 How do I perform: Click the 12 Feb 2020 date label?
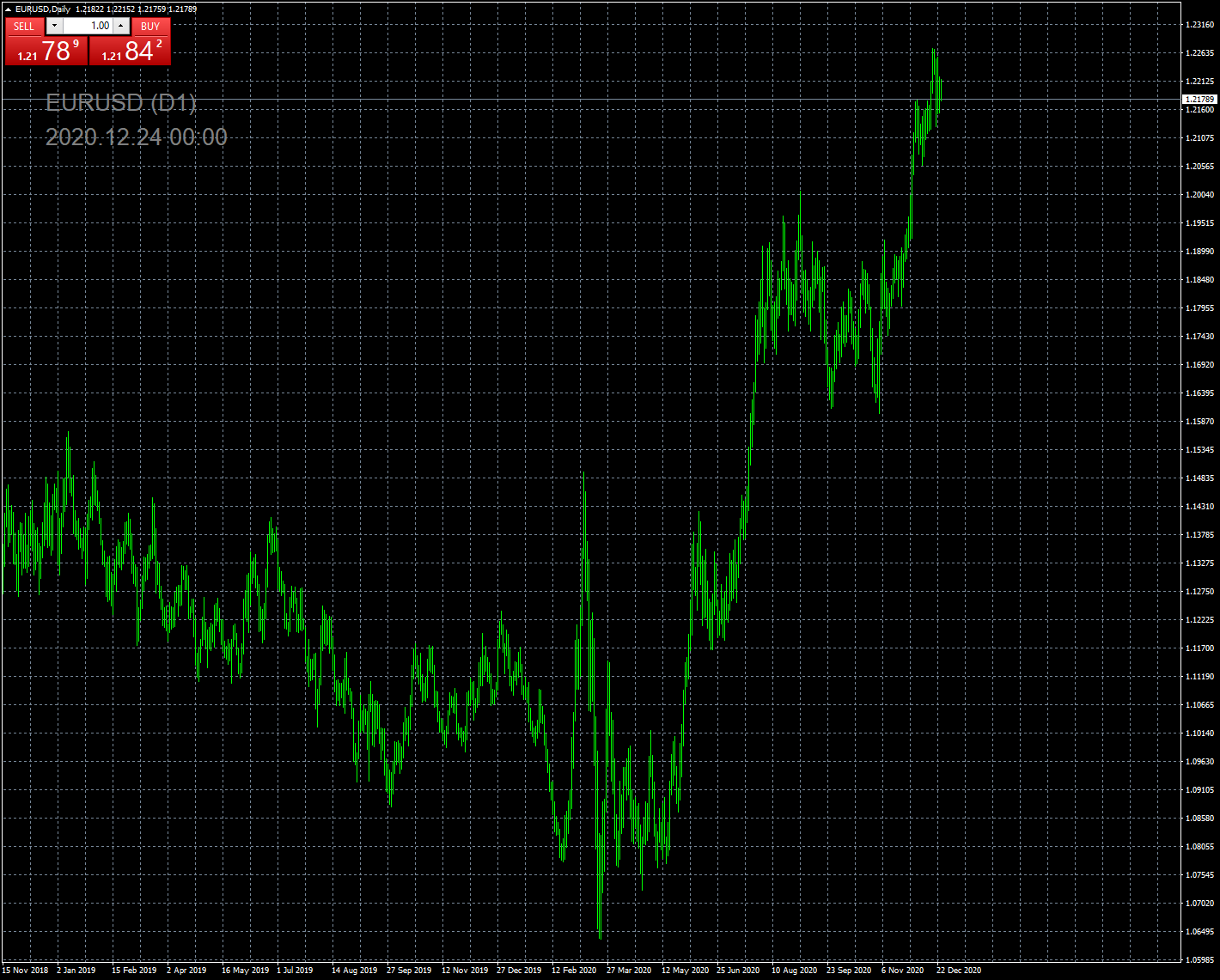(x=574, y=971)
